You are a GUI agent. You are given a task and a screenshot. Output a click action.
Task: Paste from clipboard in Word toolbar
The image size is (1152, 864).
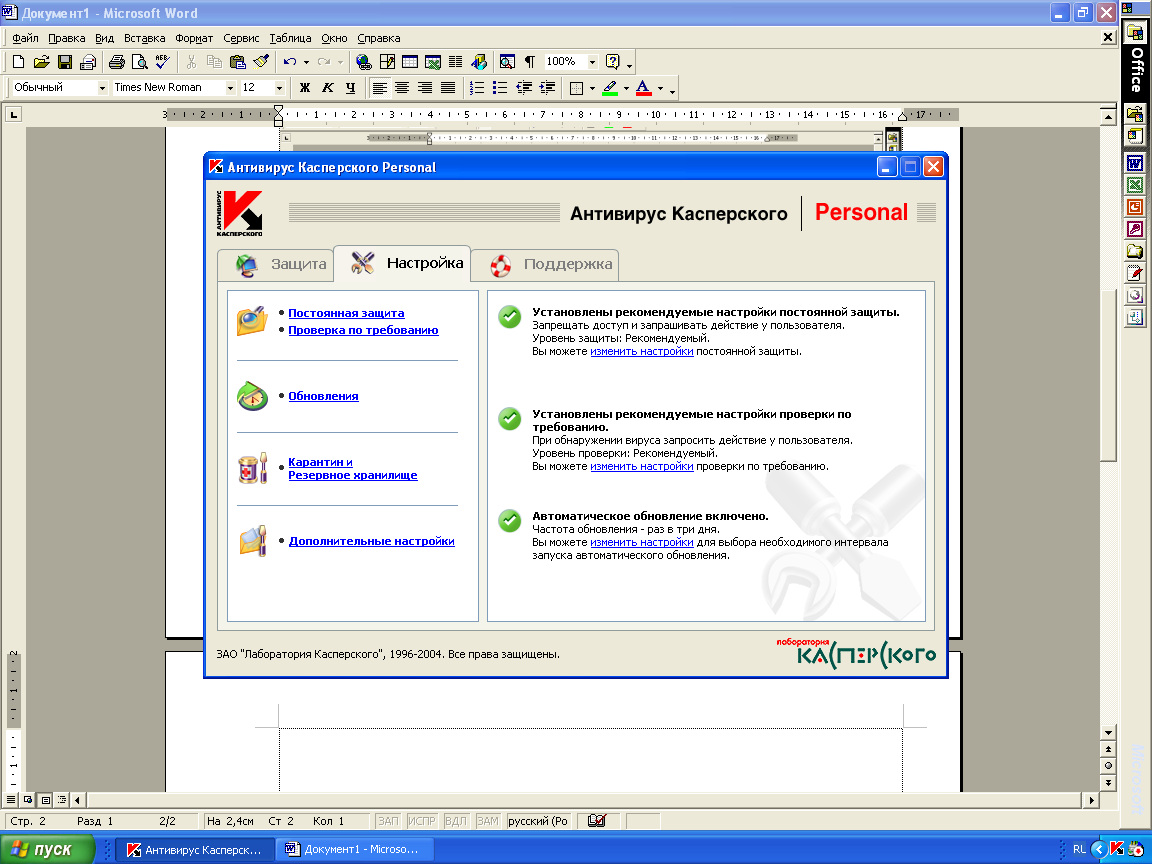(x=237, y=62)
